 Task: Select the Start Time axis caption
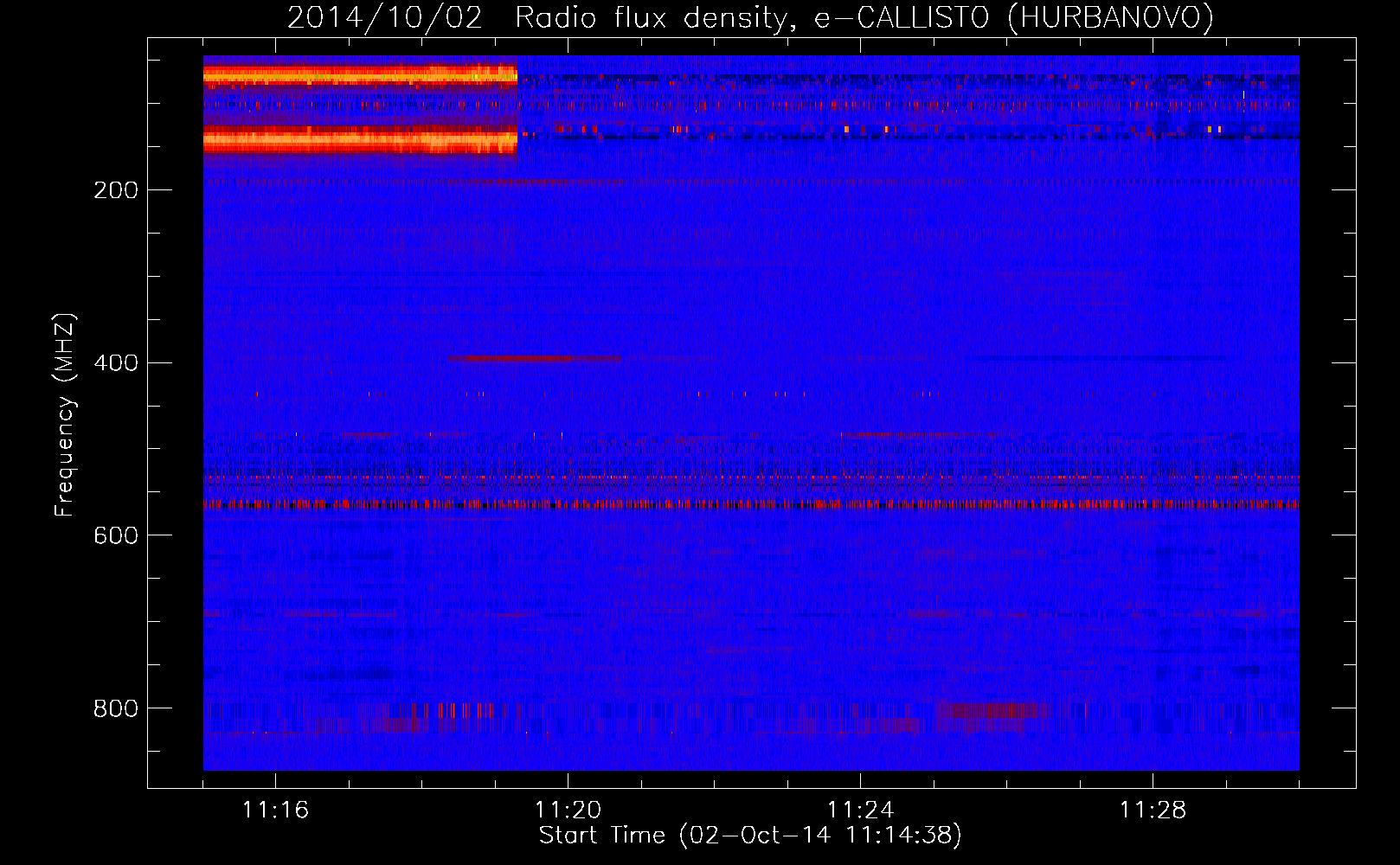(x=750, y=836)
